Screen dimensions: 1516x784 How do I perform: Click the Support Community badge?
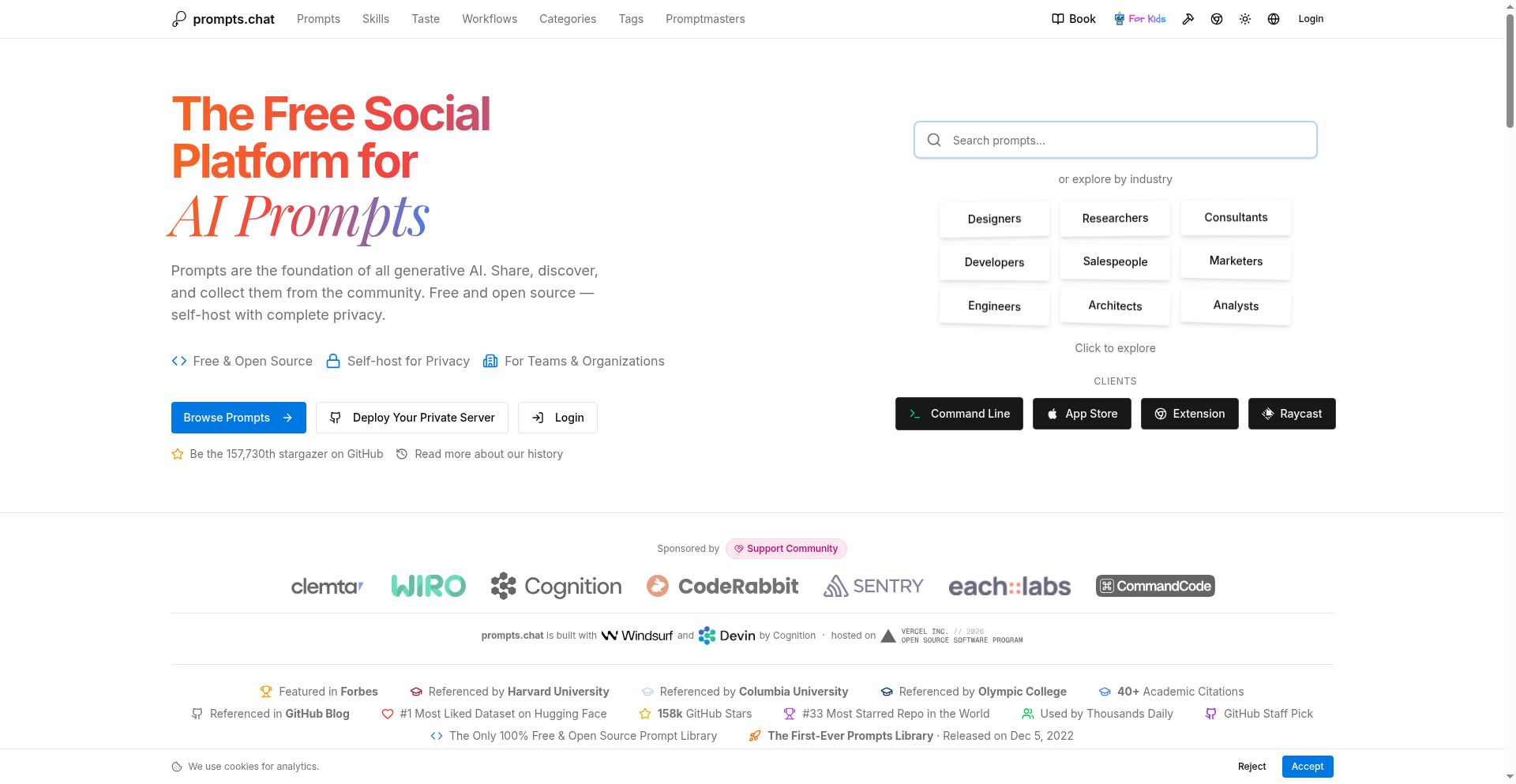tap(786, 549)
